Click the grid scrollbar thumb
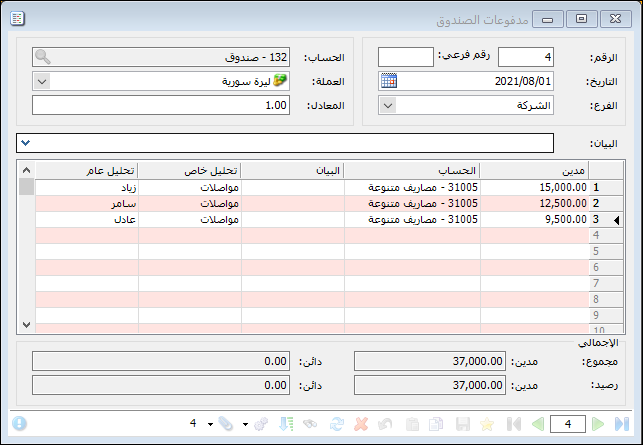 click(x=26, y=187)
